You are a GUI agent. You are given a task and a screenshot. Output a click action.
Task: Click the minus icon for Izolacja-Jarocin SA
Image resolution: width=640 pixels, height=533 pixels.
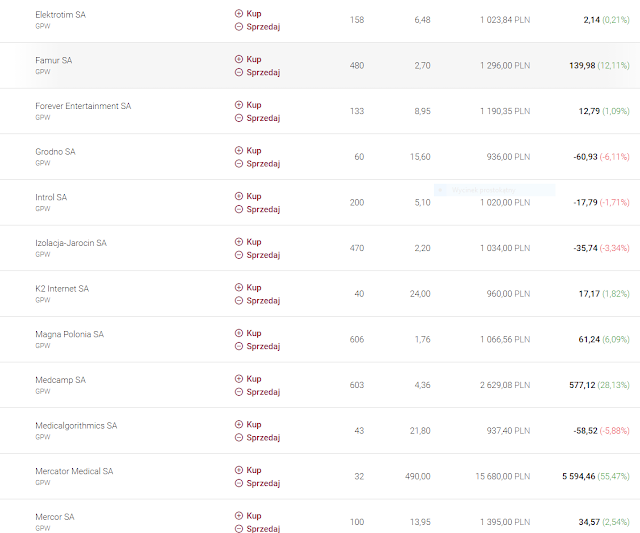pos(239,255)
